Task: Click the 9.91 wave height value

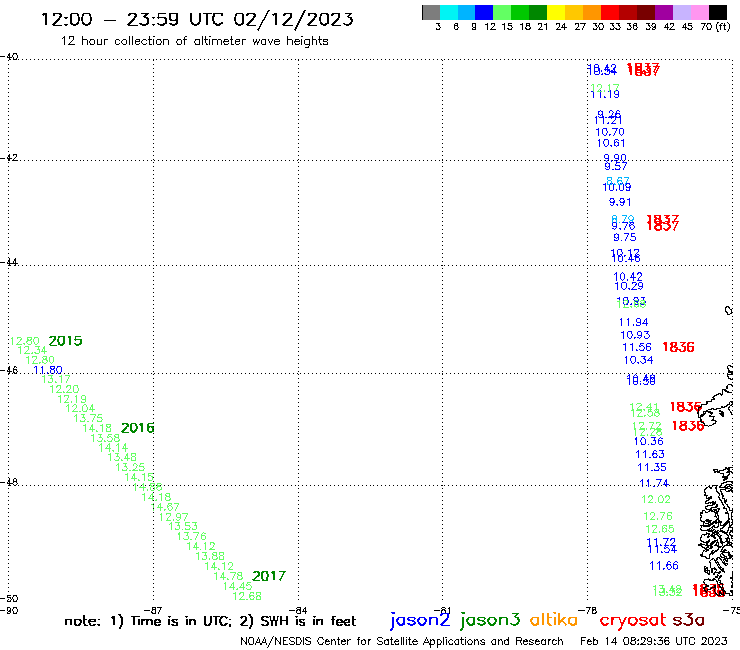Action: tap(620, 202)
